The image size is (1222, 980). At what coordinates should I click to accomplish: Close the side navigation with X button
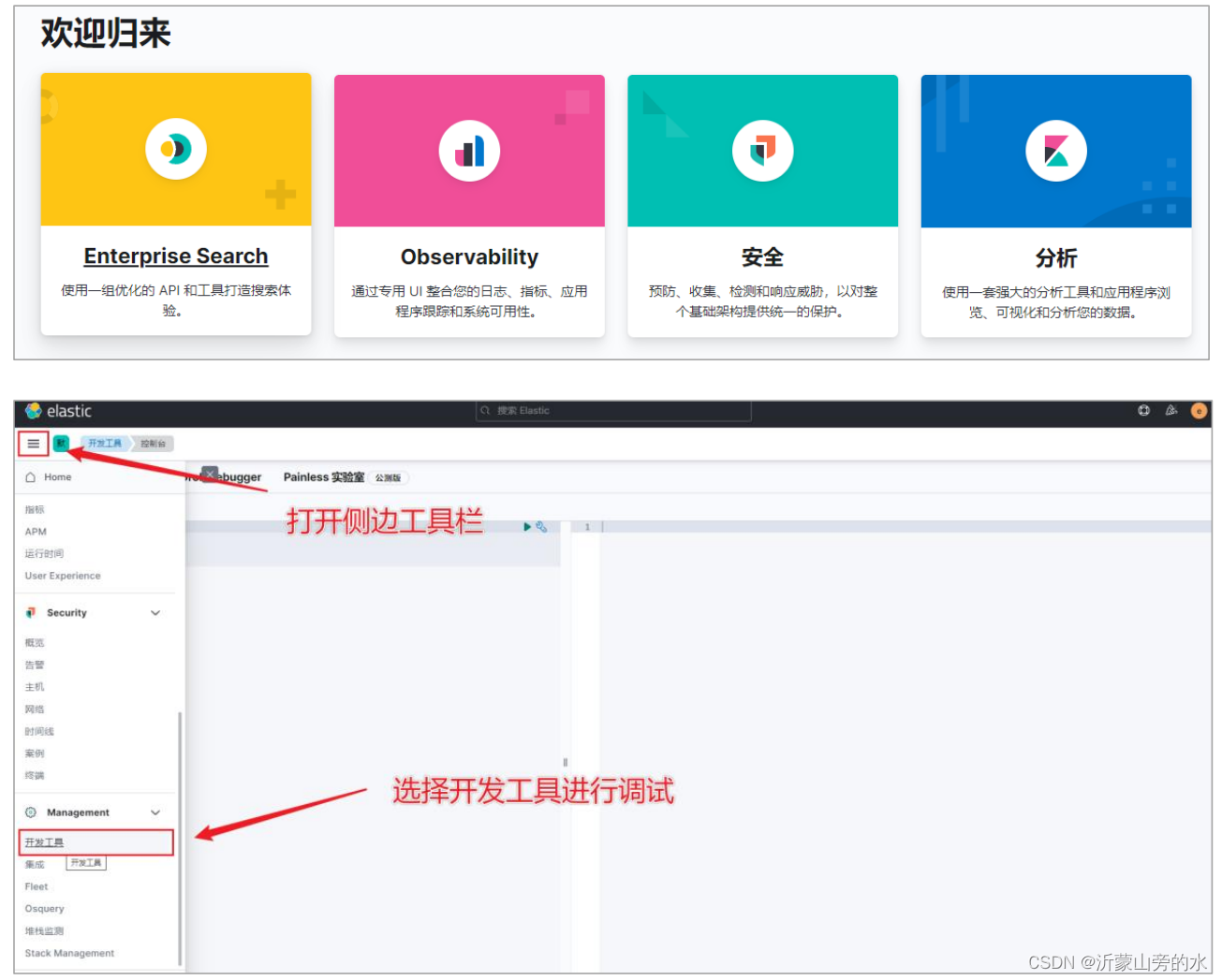point(210,474)
